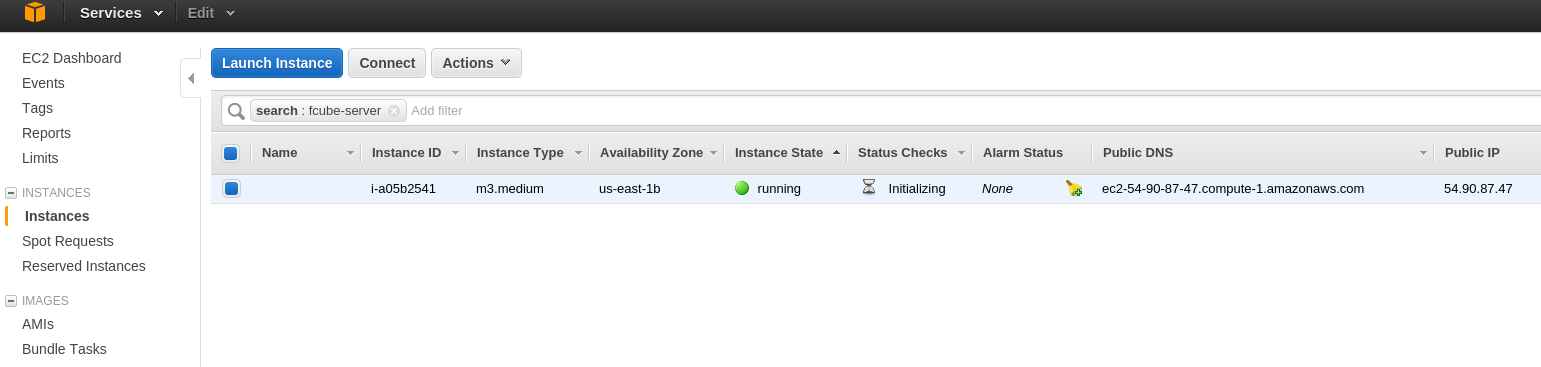Open Bundle Tasks in sidebar

pyautogui.click(x=64, y=349)
